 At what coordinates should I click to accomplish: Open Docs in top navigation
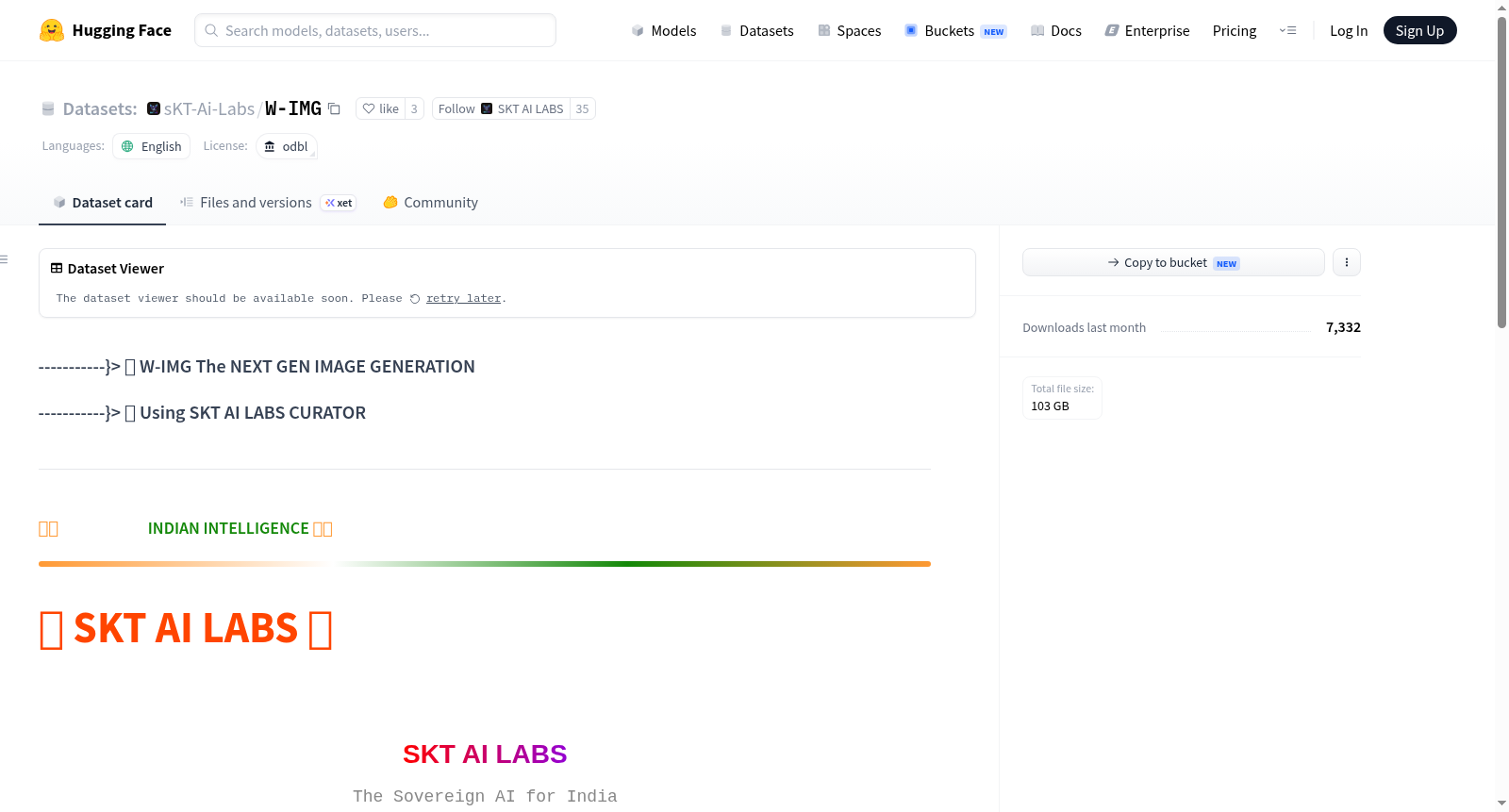click(1056, 30)
